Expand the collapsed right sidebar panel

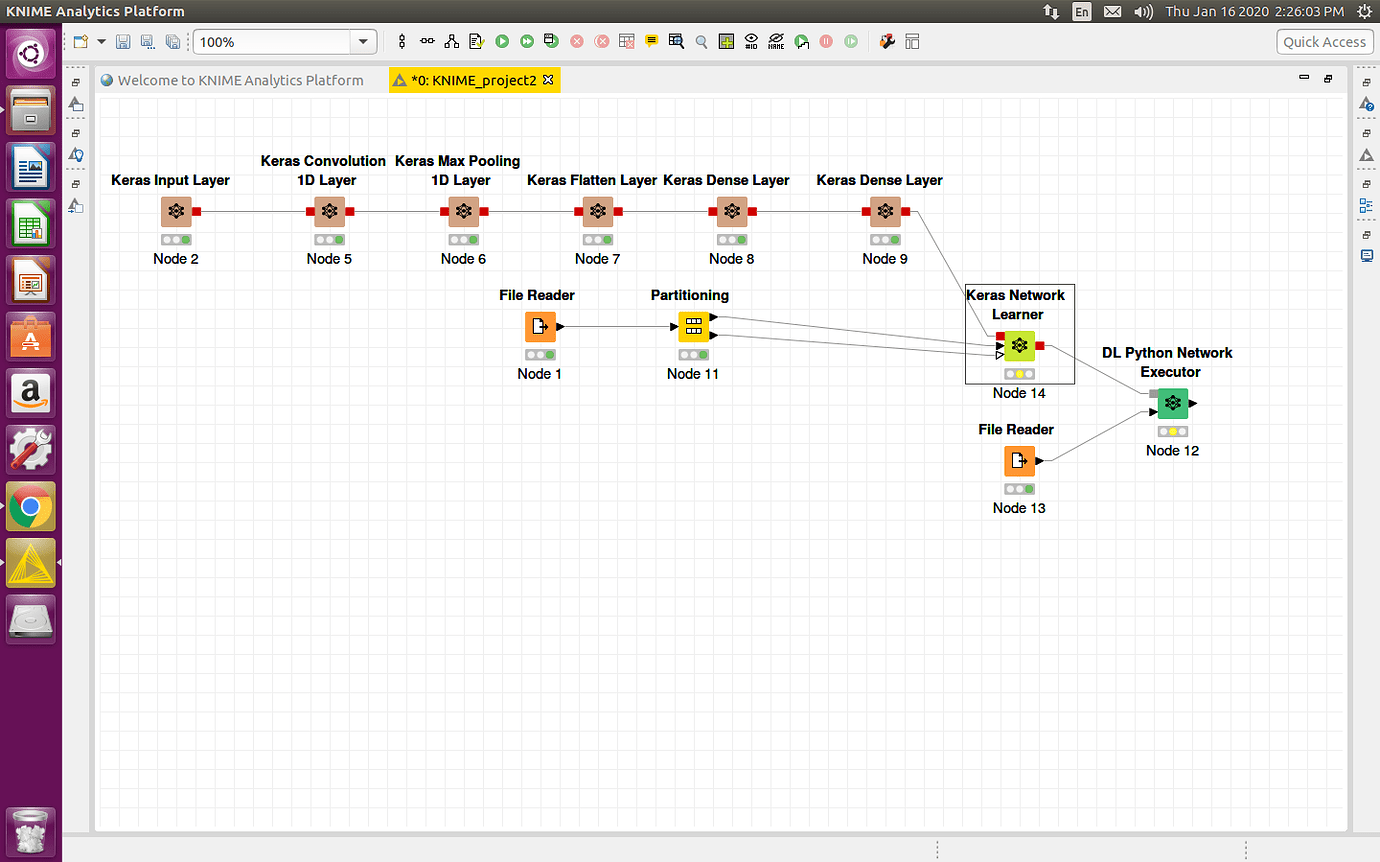[1367, 83]
